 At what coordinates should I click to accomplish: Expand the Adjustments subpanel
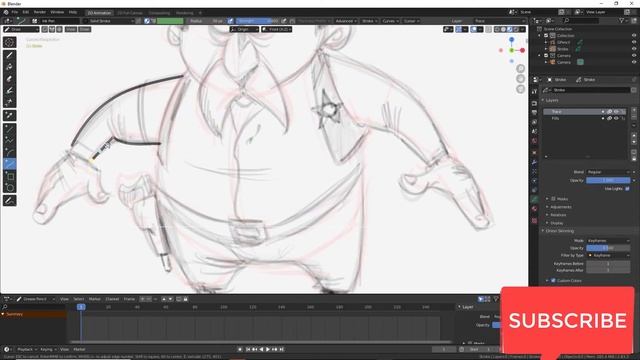pyautogui.click(x=547, y=207)
